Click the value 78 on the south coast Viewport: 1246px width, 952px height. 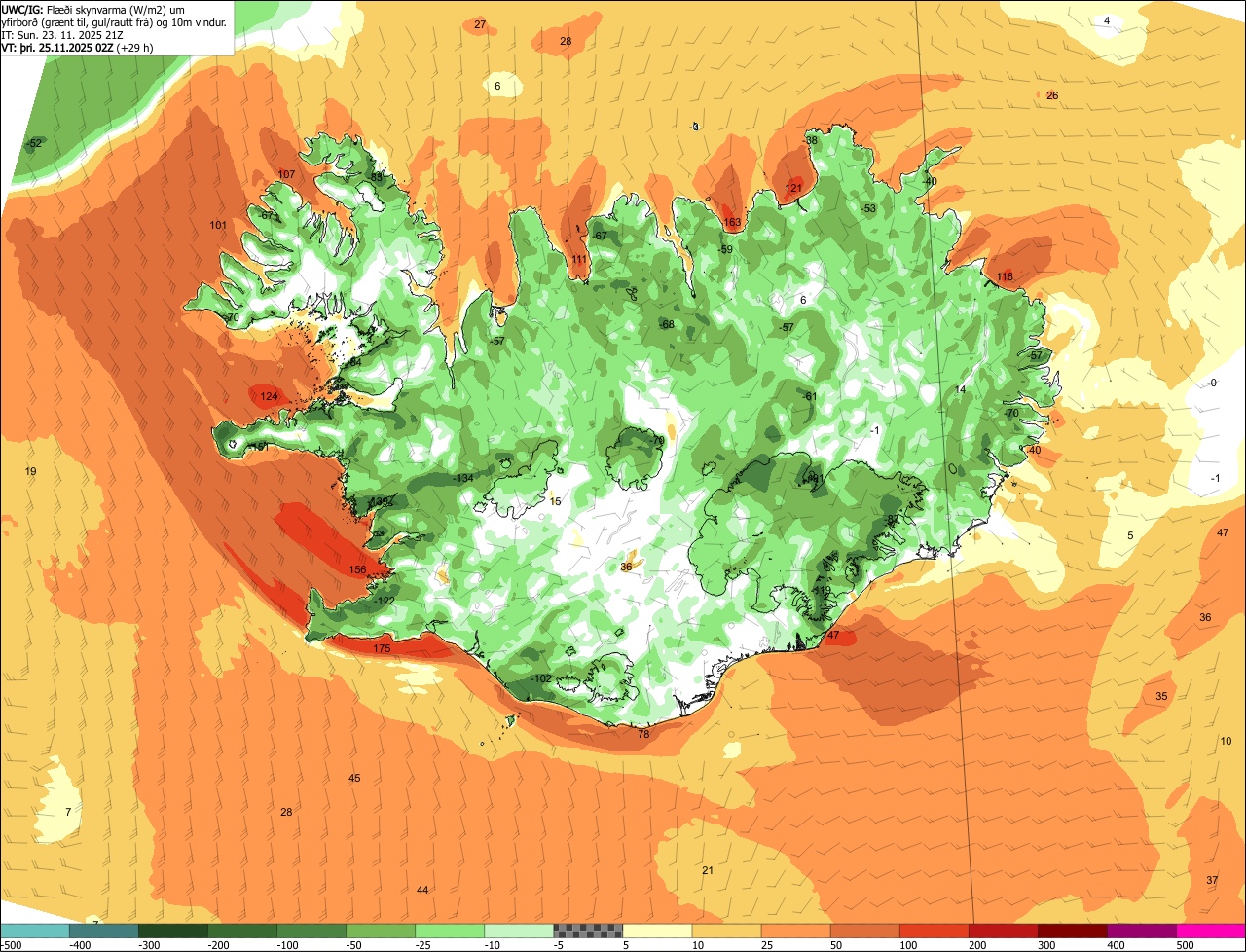(643, 734)
